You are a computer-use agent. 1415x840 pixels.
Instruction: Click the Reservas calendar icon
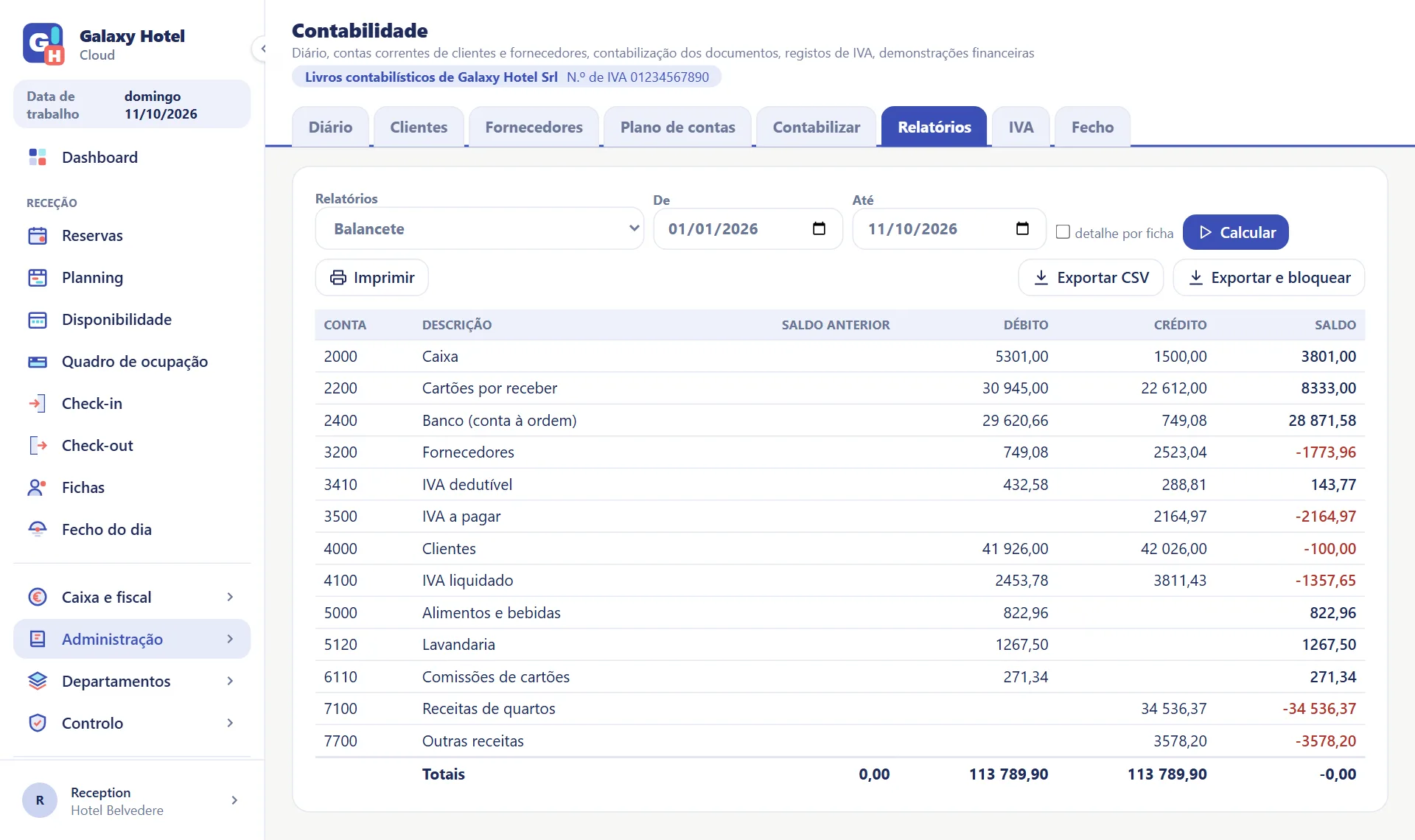tap(38, 236)
